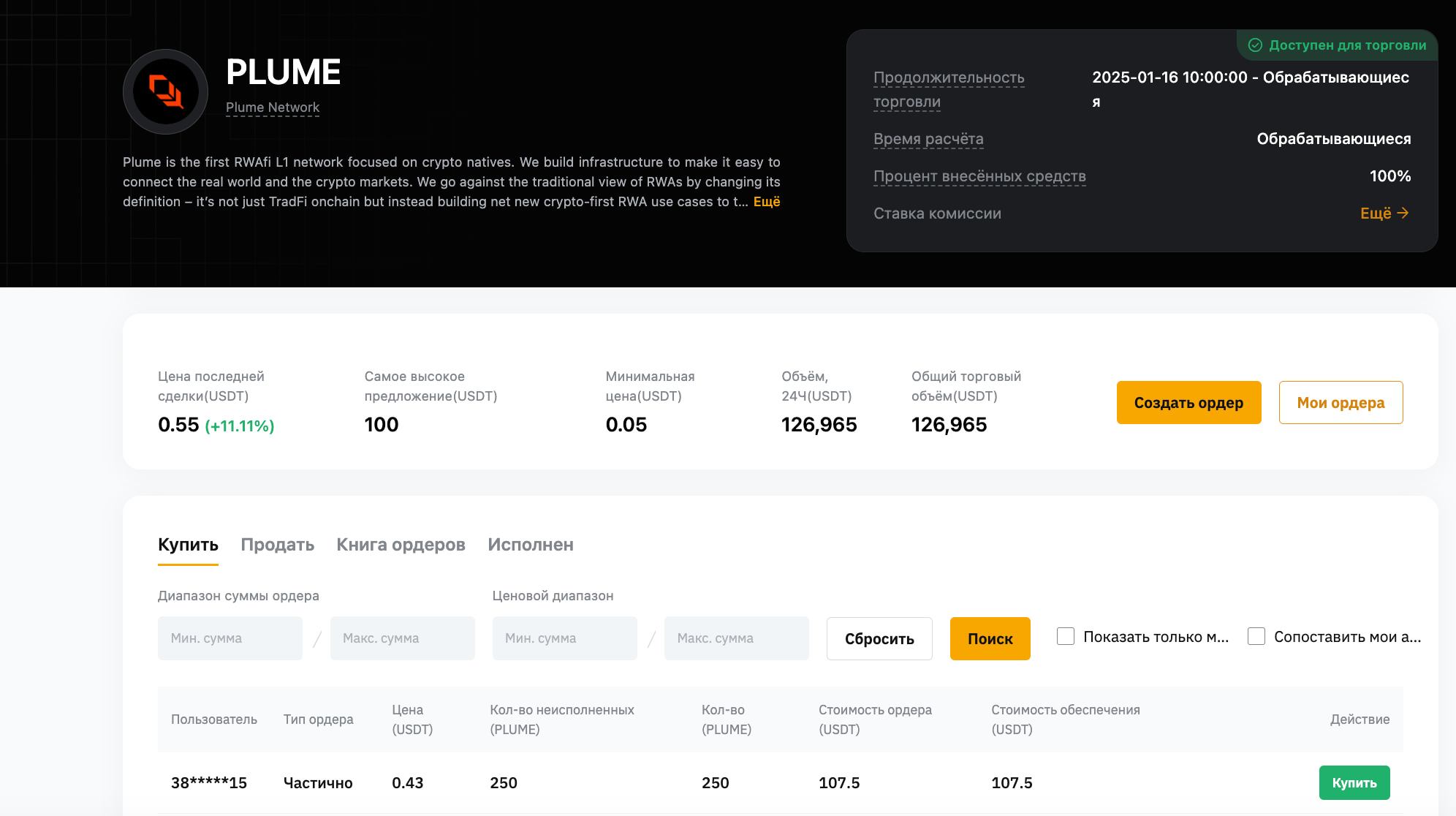This screenshot has width=1456, height=816.
Task: Click the Доступен для торговли badge
Action: coord(1337,45)
